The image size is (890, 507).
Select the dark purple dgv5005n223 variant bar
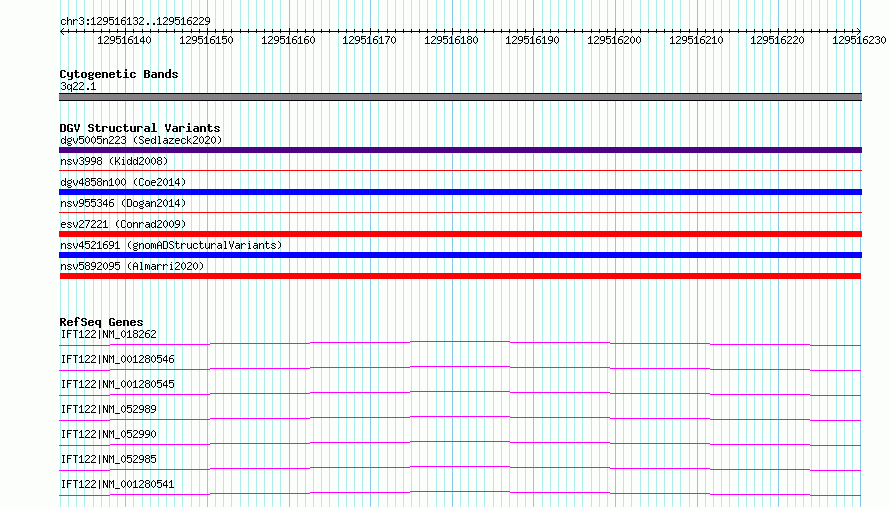pyautogui.click(x=460, y=150)
